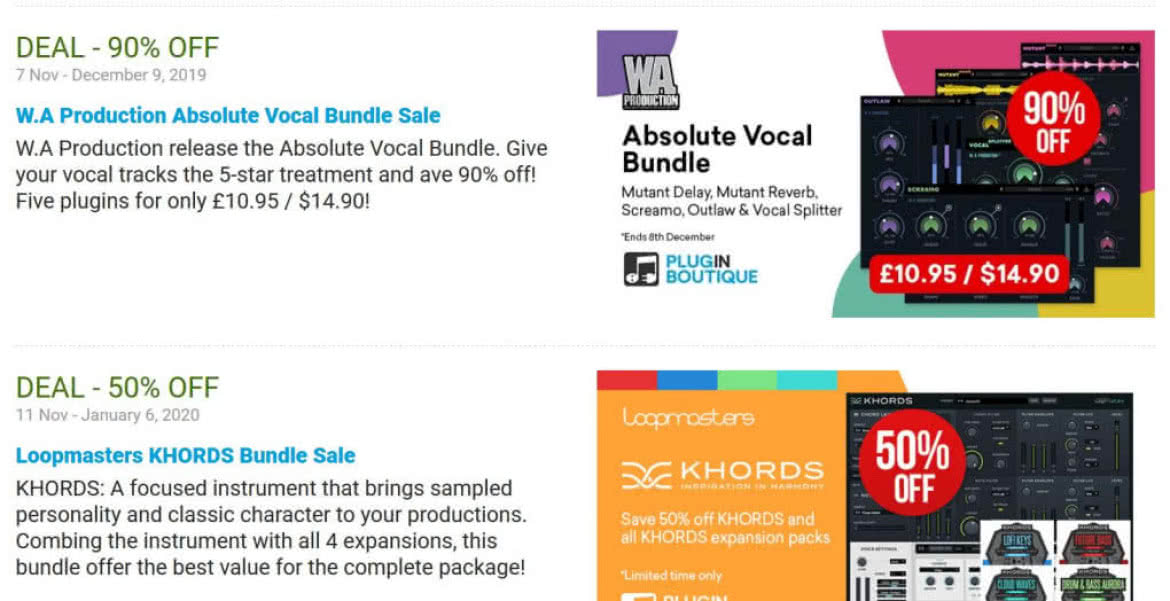Click the DEAL - 50% OFF heading

point(117,387)
